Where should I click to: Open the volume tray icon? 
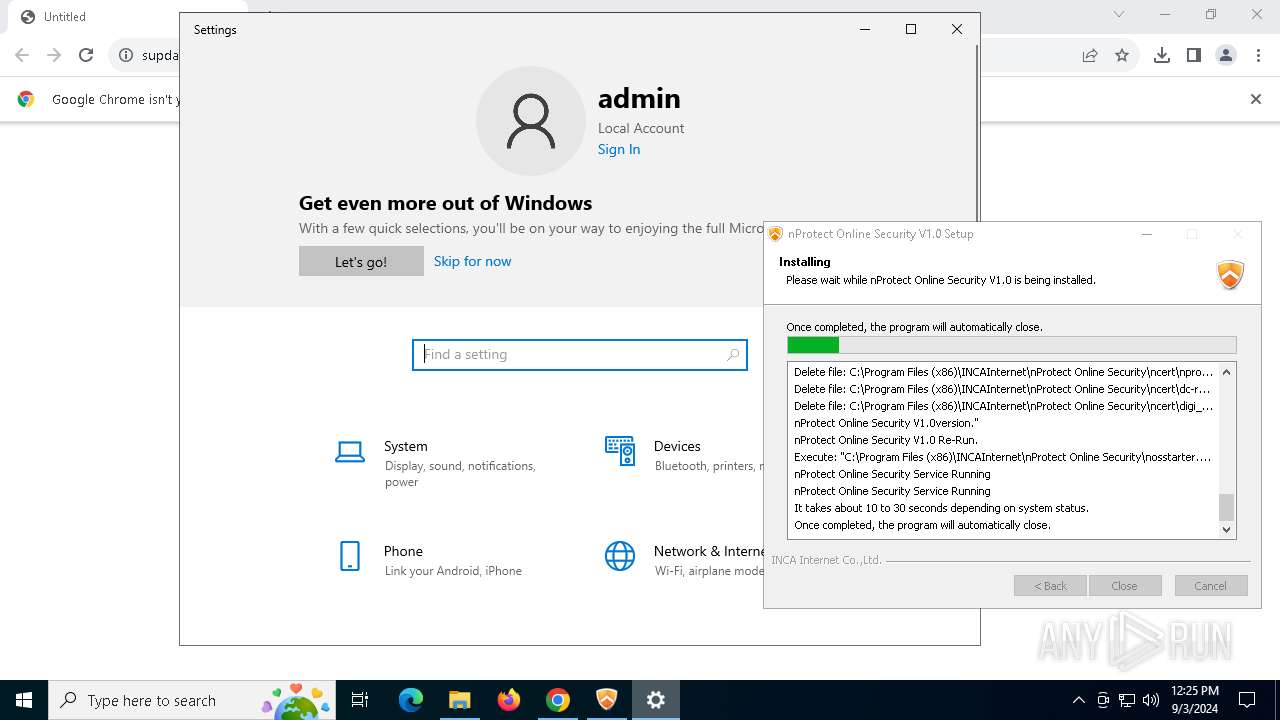coord(1151,700)
